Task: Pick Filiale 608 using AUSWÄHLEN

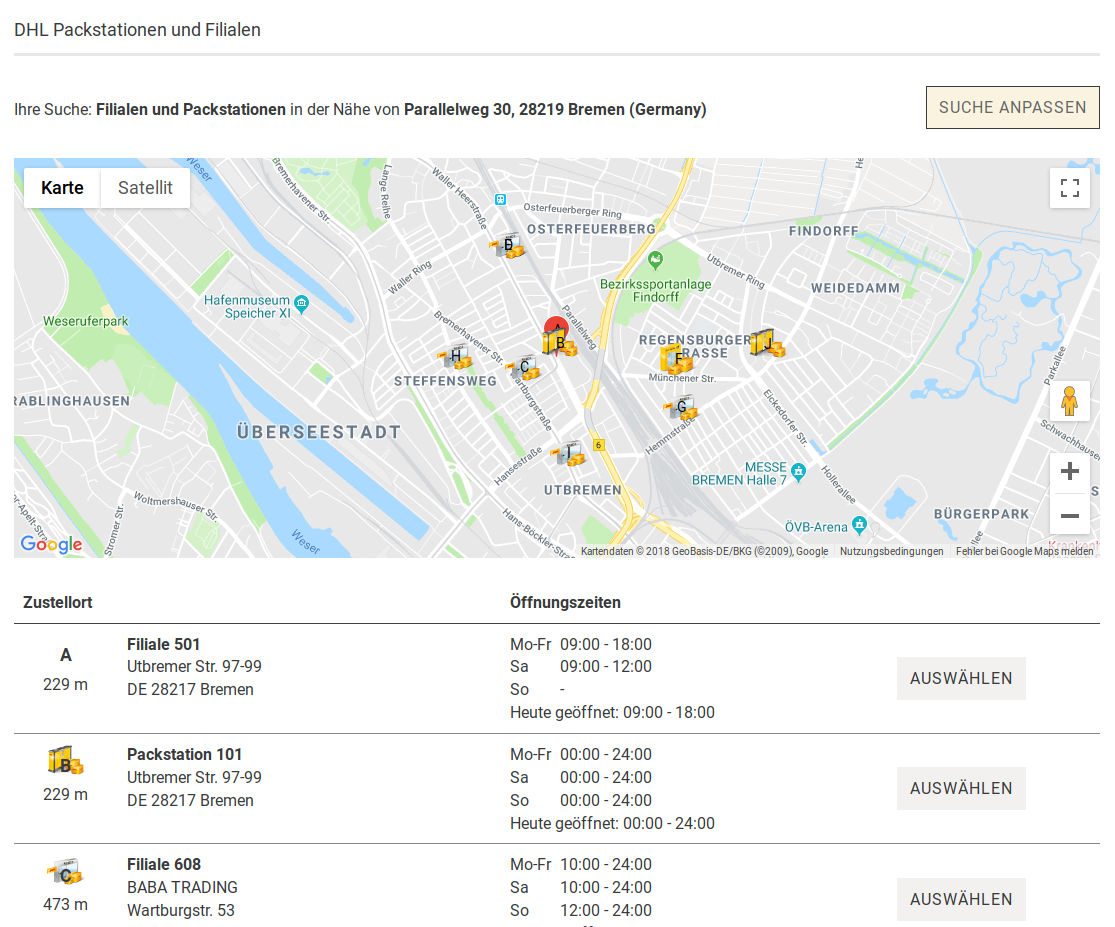Action: point(961,899)
